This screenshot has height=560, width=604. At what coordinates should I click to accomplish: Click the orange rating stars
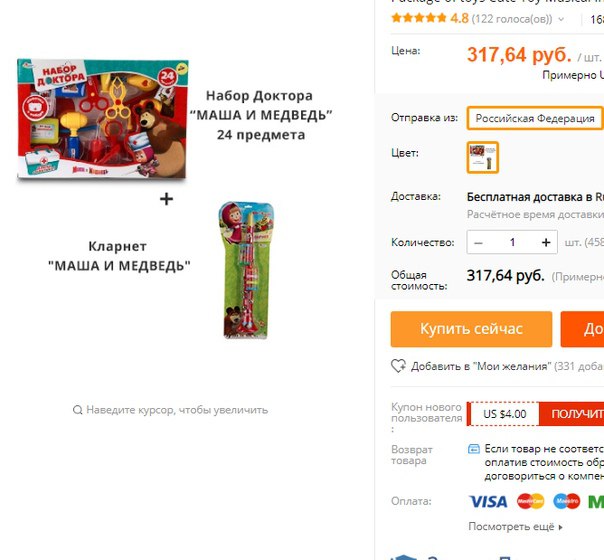pyautogui.click(x=419, y=18)
